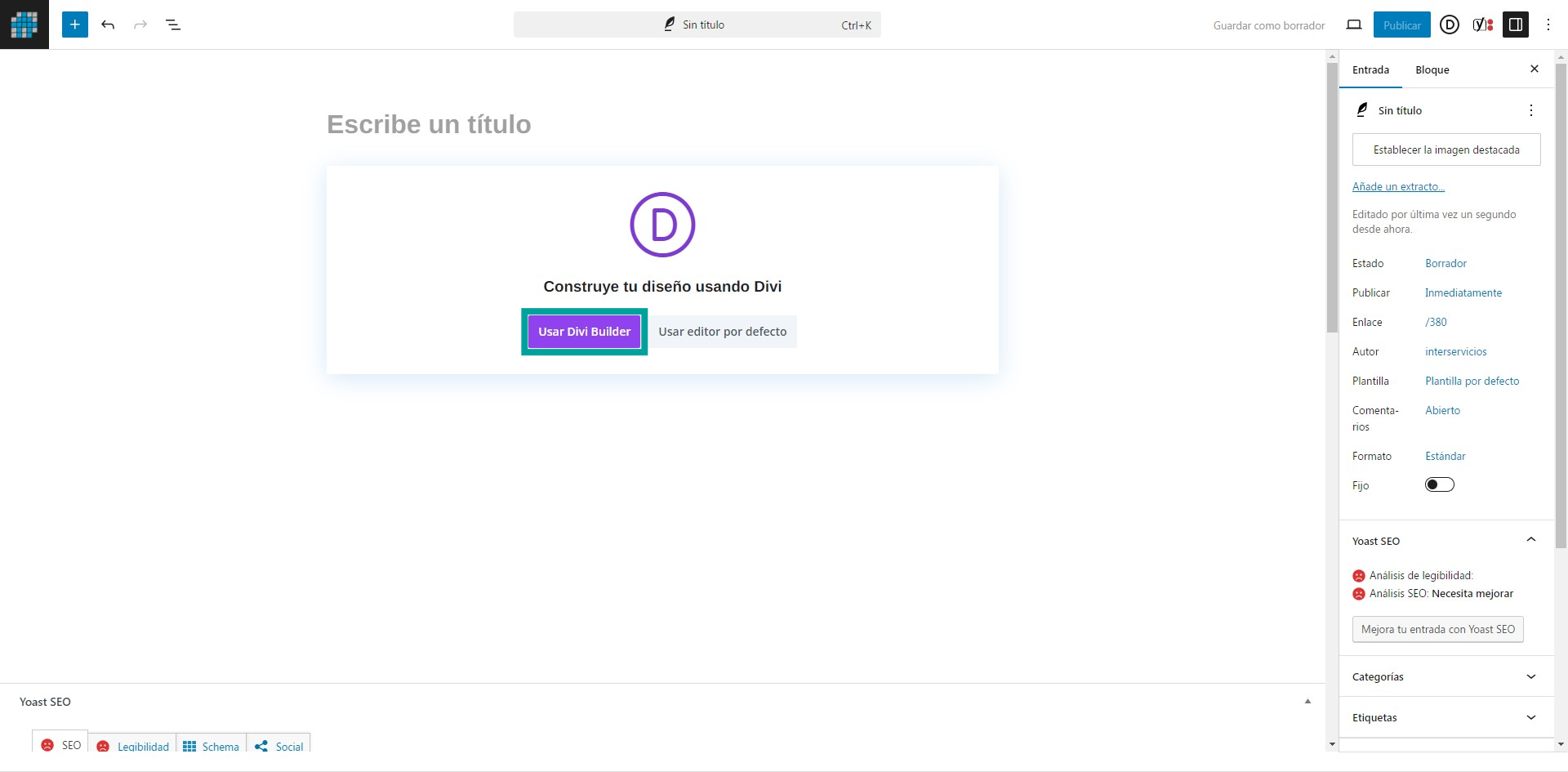The width and height of the screenshot is (1568, 772).
Task: Open actions menu beside Sin título
Action: pos(1531,110)
